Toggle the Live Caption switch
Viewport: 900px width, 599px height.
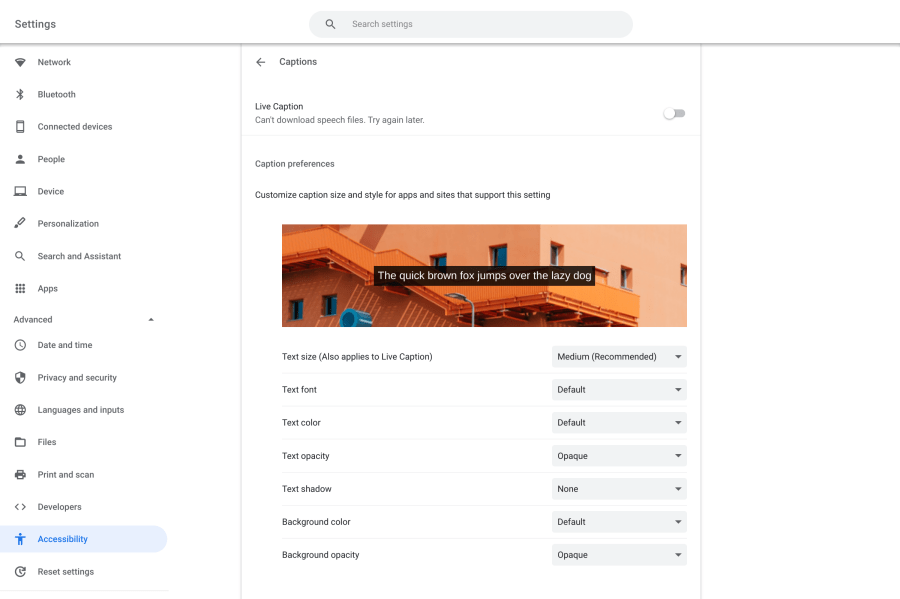[674, 113]
